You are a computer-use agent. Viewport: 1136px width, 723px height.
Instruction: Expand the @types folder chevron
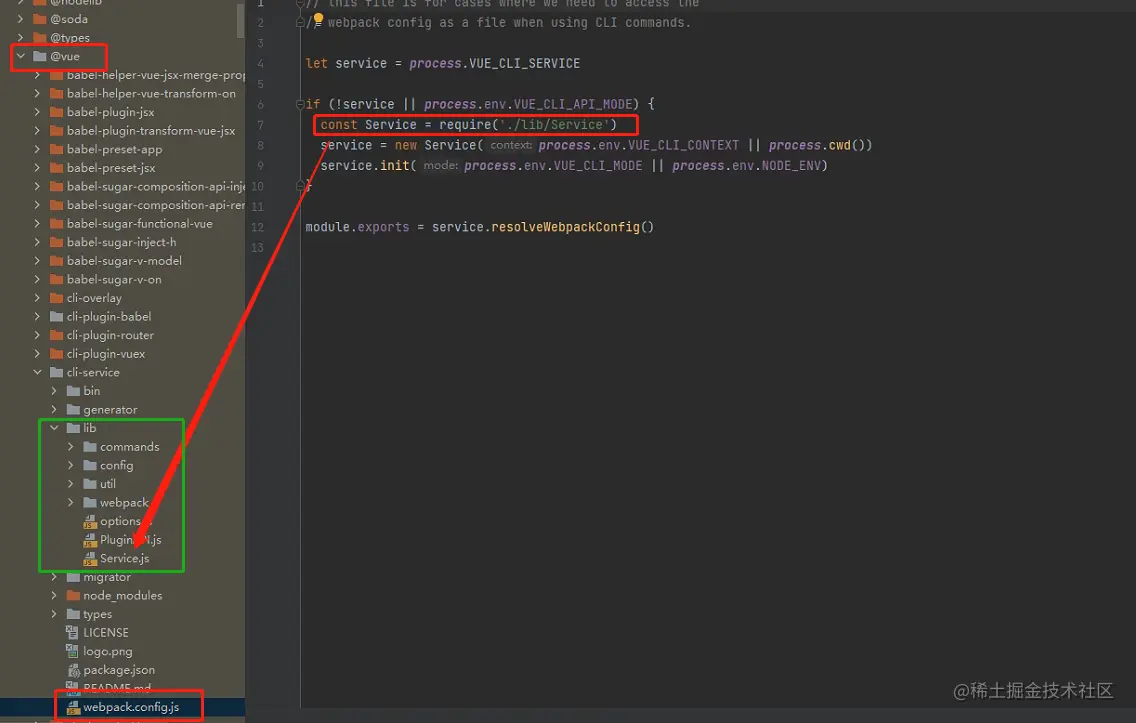tap(21, 38)
